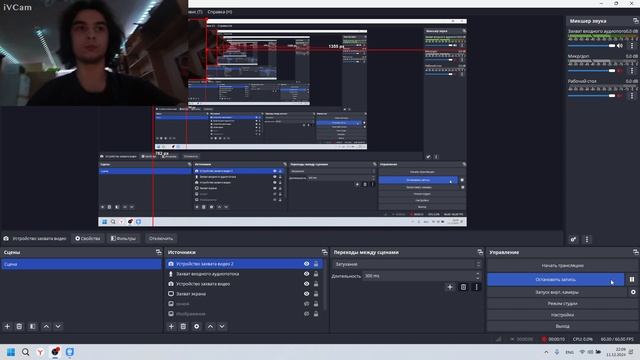Open the Справка menu
The height and width of the screenshot is (360, 640).
[220, 12]
